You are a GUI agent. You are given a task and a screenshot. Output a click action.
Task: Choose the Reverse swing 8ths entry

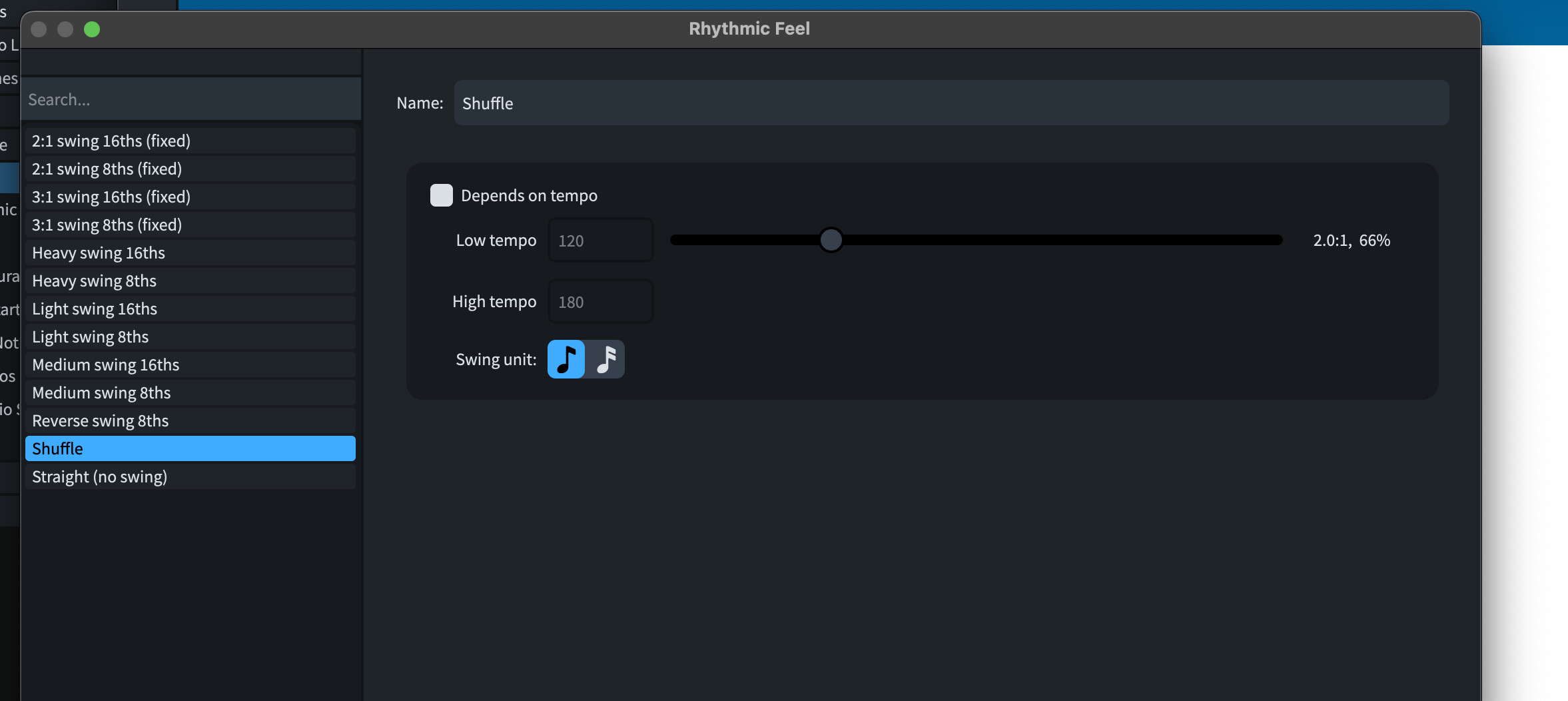point(191,421)
